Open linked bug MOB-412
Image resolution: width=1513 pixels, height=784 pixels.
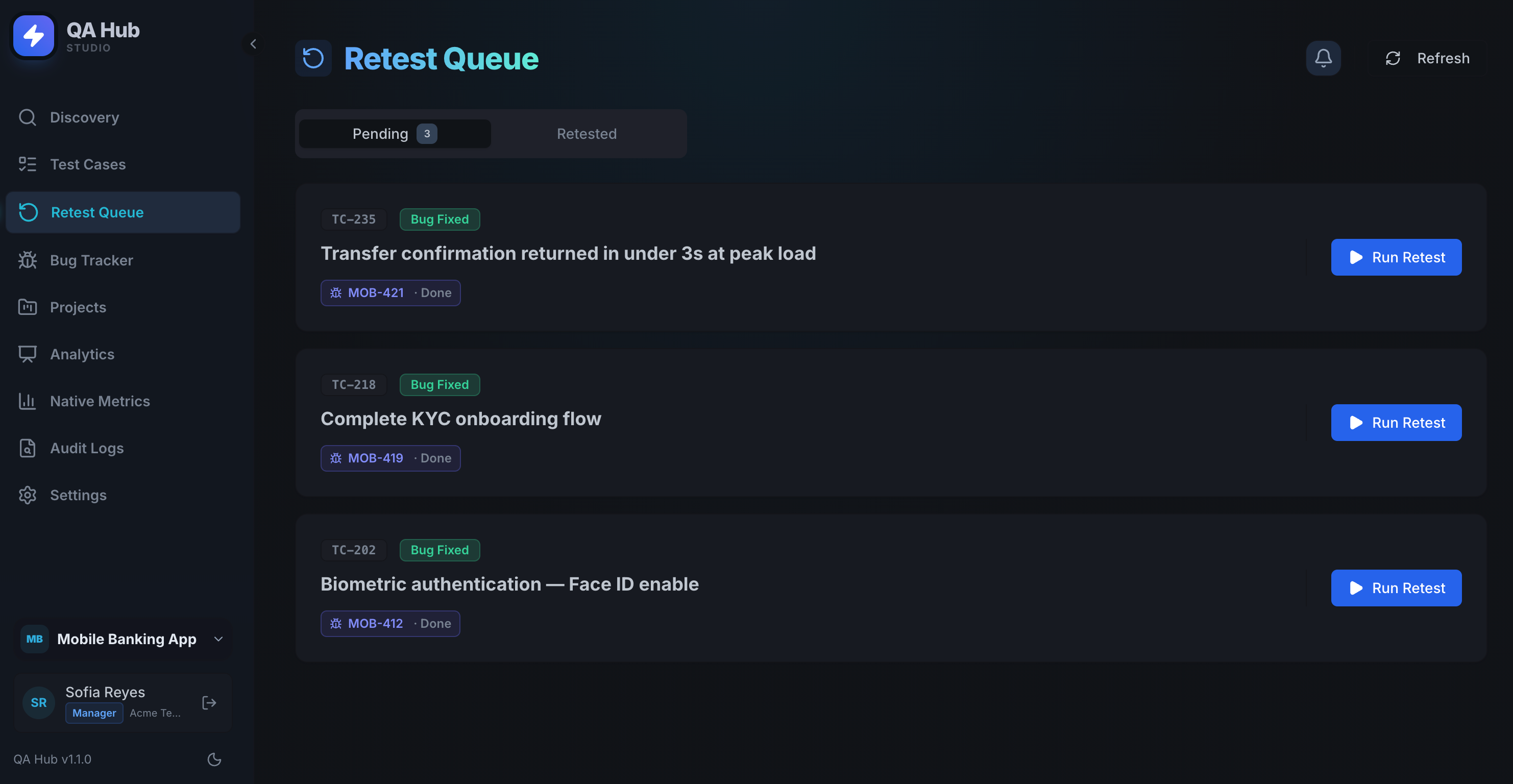pos(390,624)
